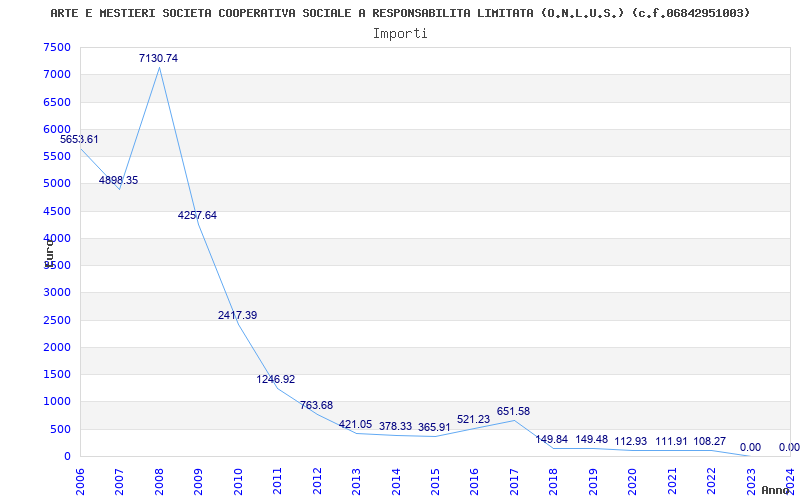The height and width of the screenshot is (500, 800).
Task: Select the 2012 x-axis tick label
Action: point(317,481)
